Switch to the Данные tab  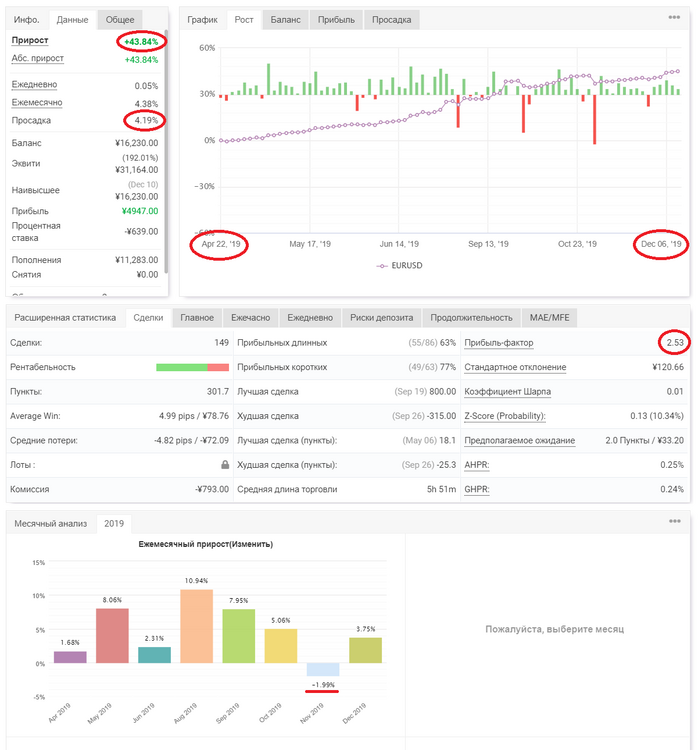click(72, 20)
